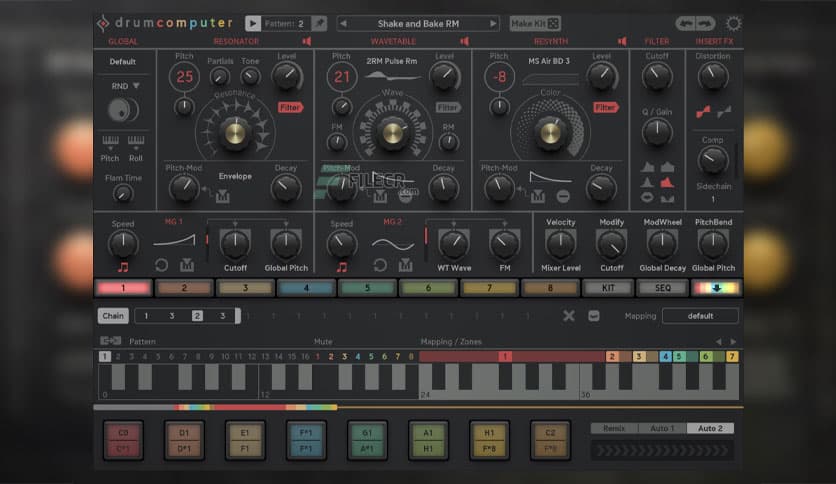Undo the last change with left arrow

pyautogui.click(x=686, y=23)
